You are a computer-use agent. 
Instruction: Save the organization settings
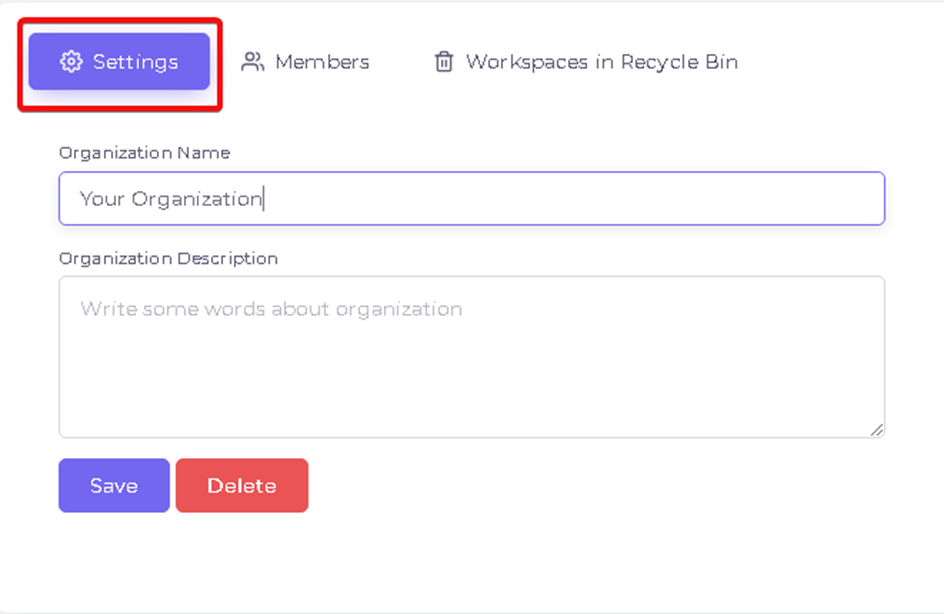[x=114, y=485]
